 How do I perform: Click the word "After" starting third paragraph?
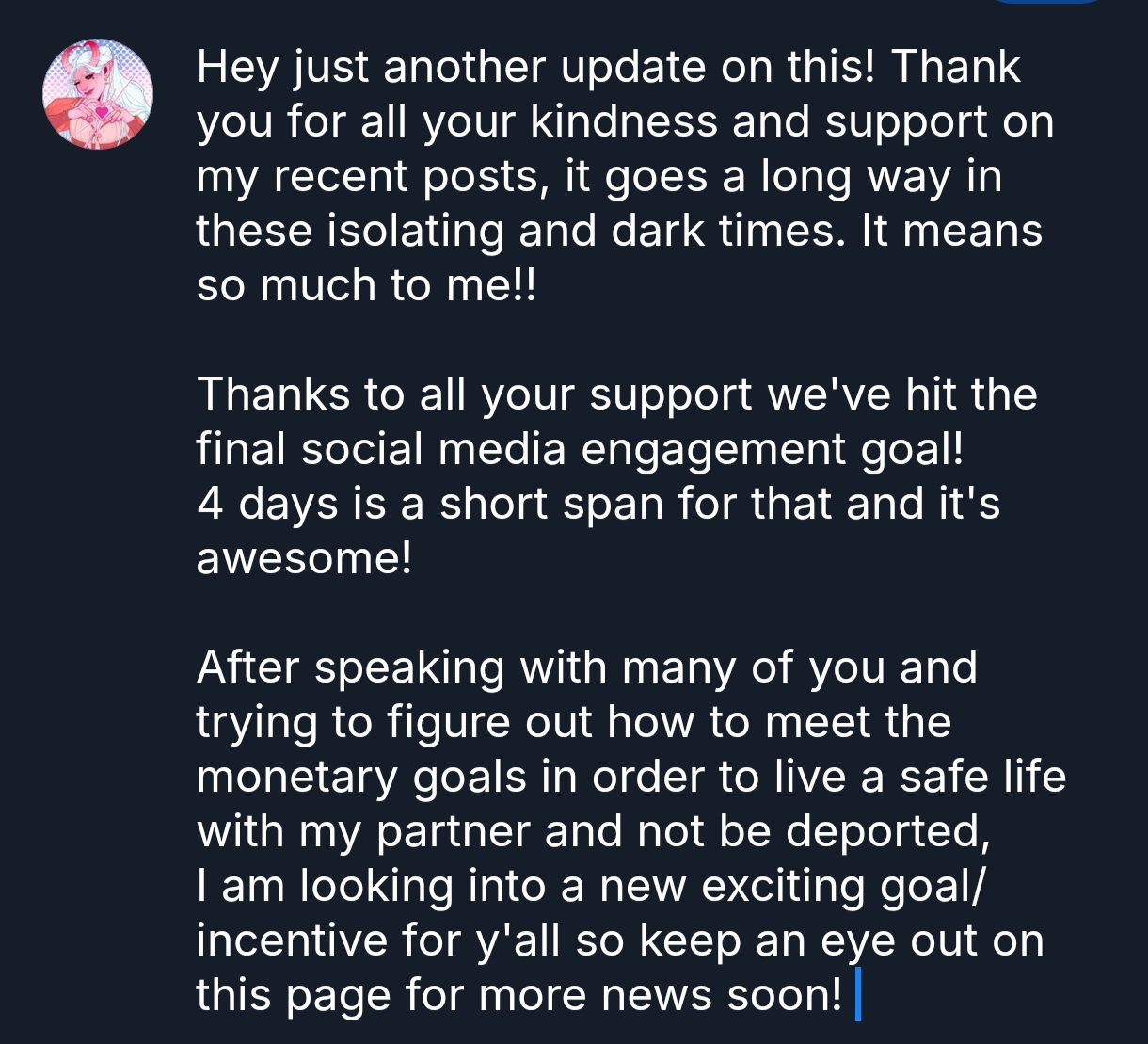point(247,667)
